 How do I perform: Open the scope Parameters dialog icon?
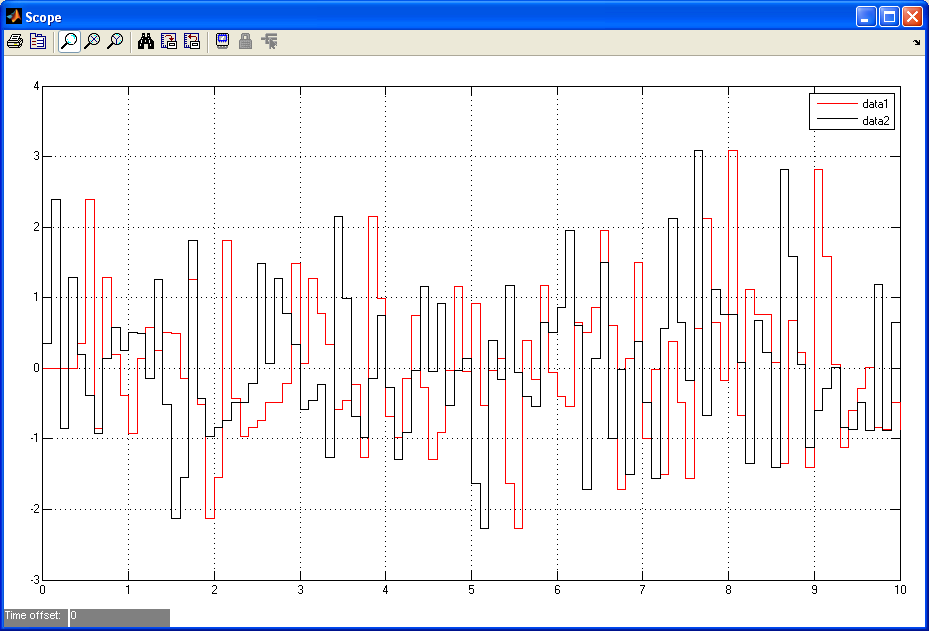tap(38, 41)
